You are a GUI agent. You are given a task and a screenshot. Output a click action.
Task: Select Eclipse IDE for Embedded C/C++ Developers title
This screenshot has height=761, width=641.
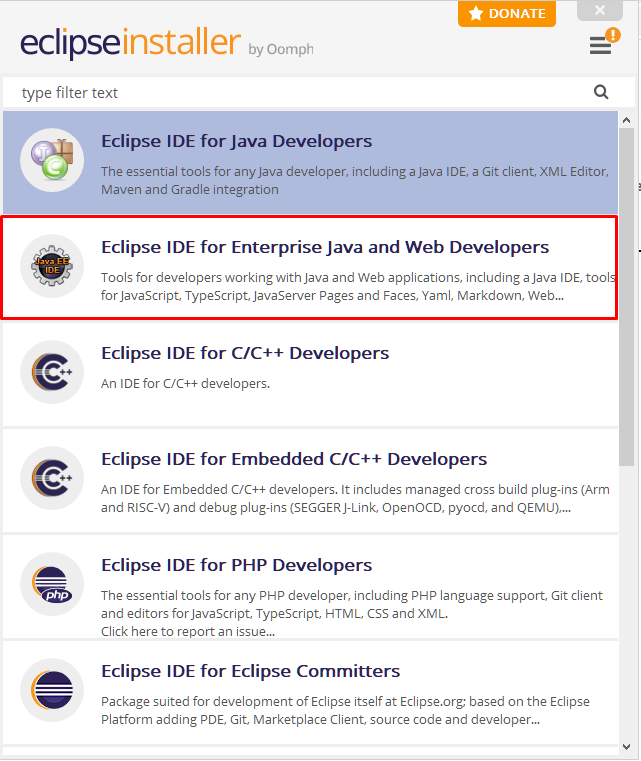pos(294,459)
